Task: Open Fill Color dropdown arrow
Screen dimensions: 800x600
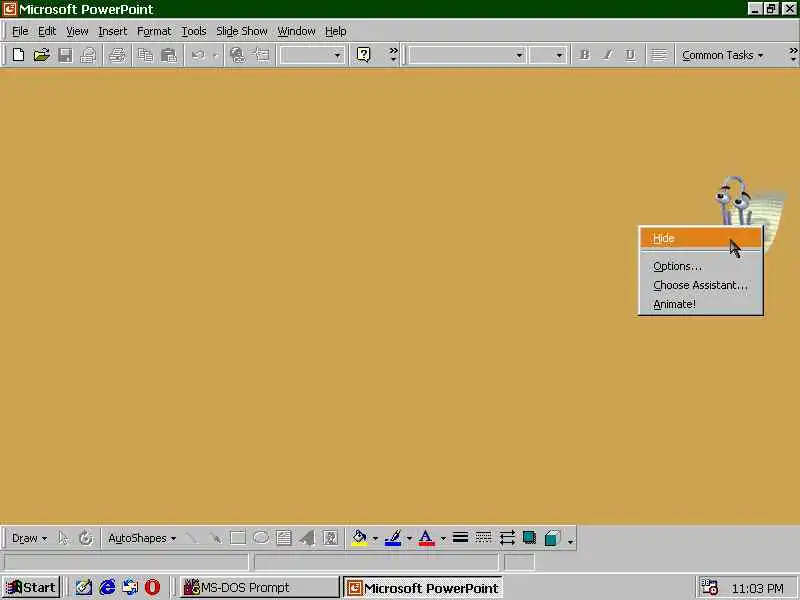Action: 375,539
